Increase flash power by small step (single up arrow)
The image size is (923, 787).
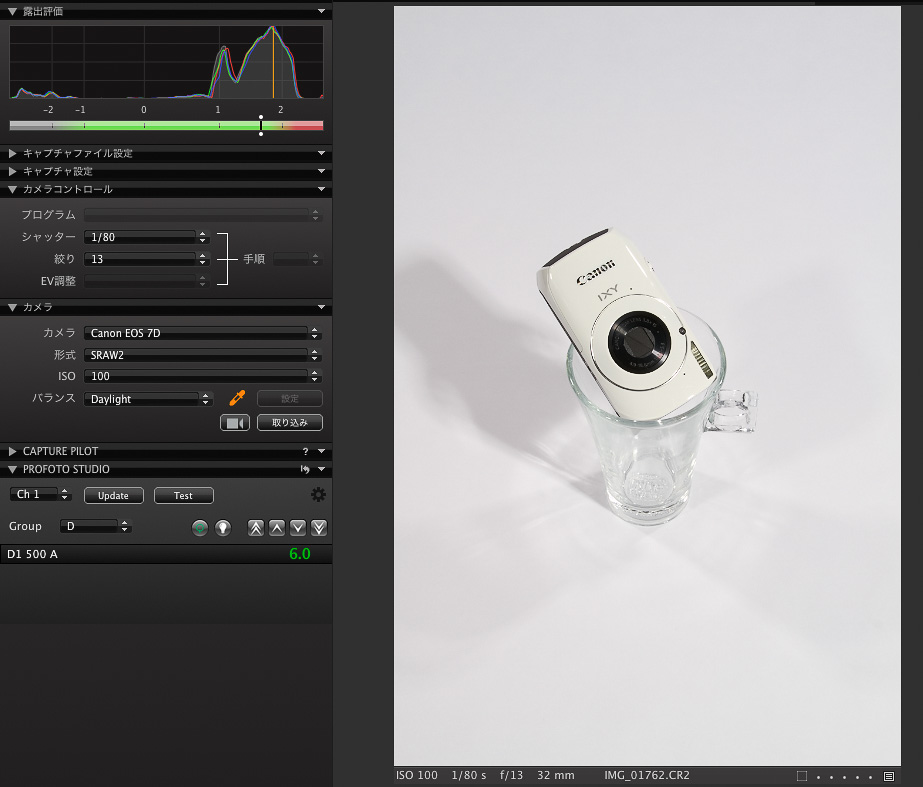[277, 527]
